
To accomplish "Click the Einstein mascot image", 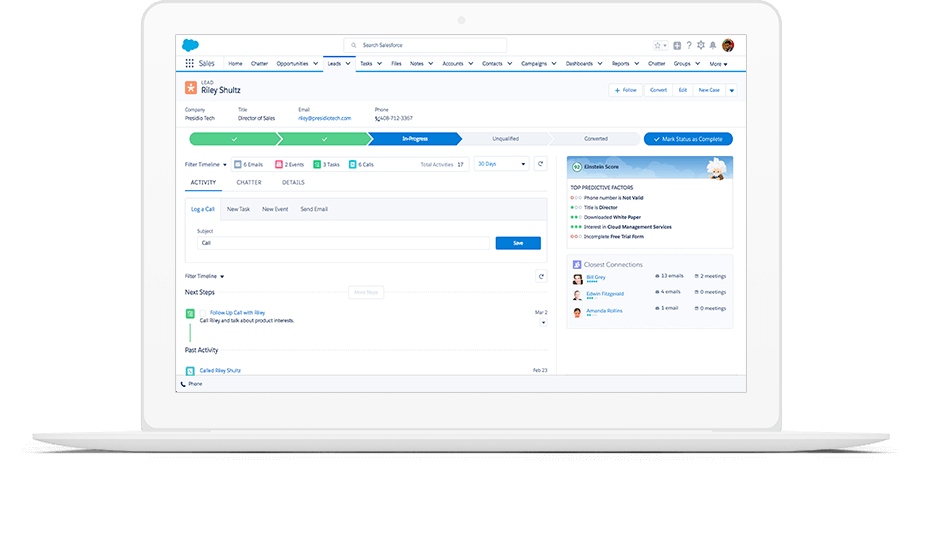I will (x=717, y=168).
